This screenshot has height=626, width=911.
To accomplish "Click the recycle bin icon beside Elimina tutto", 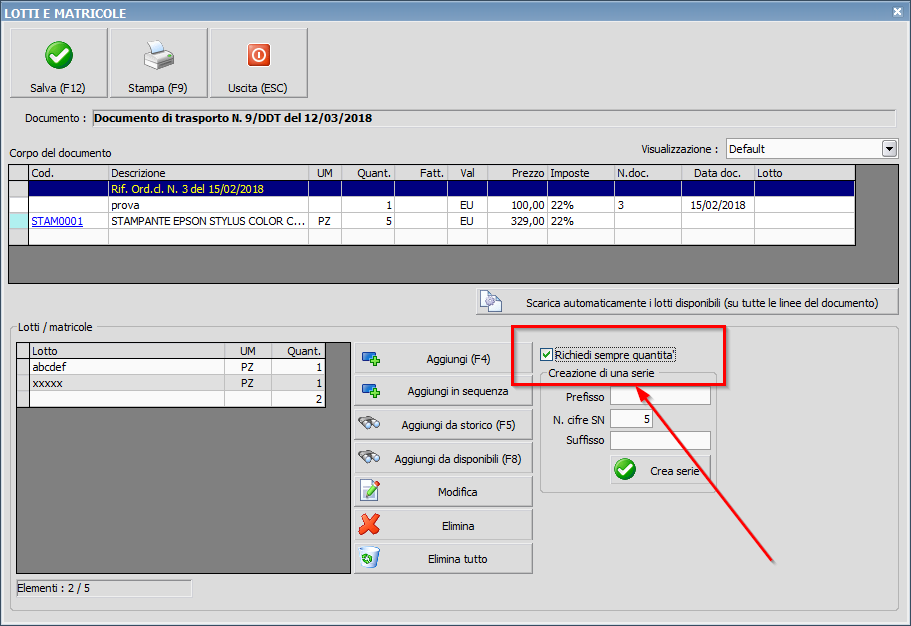I will click(x=370, y=557).
